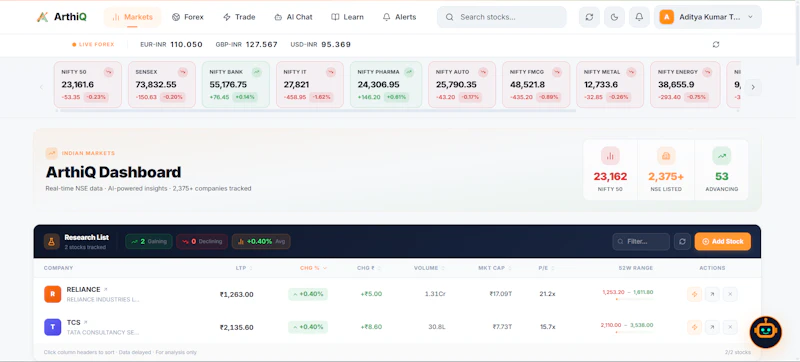Sort by the VOLUME column header

[429, 268]
